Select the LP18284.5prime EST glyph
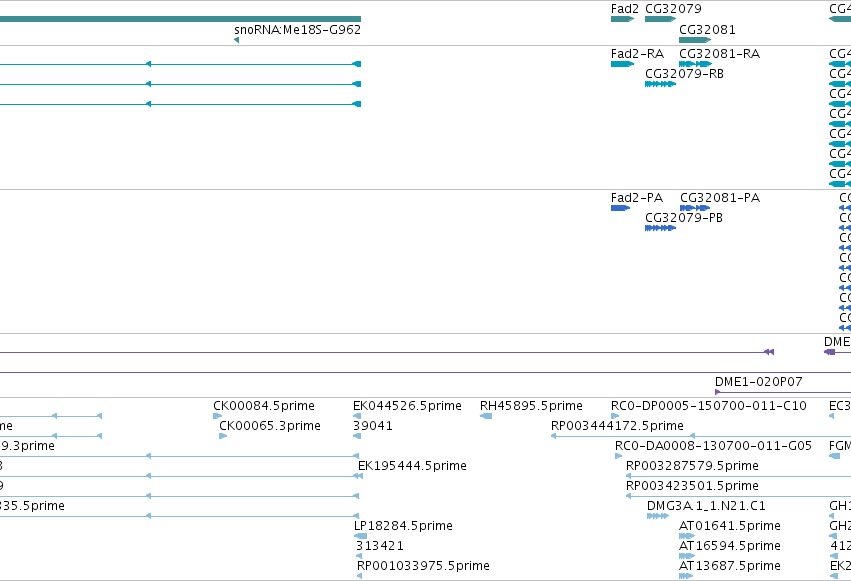851x581 pixels. [360, 536]
